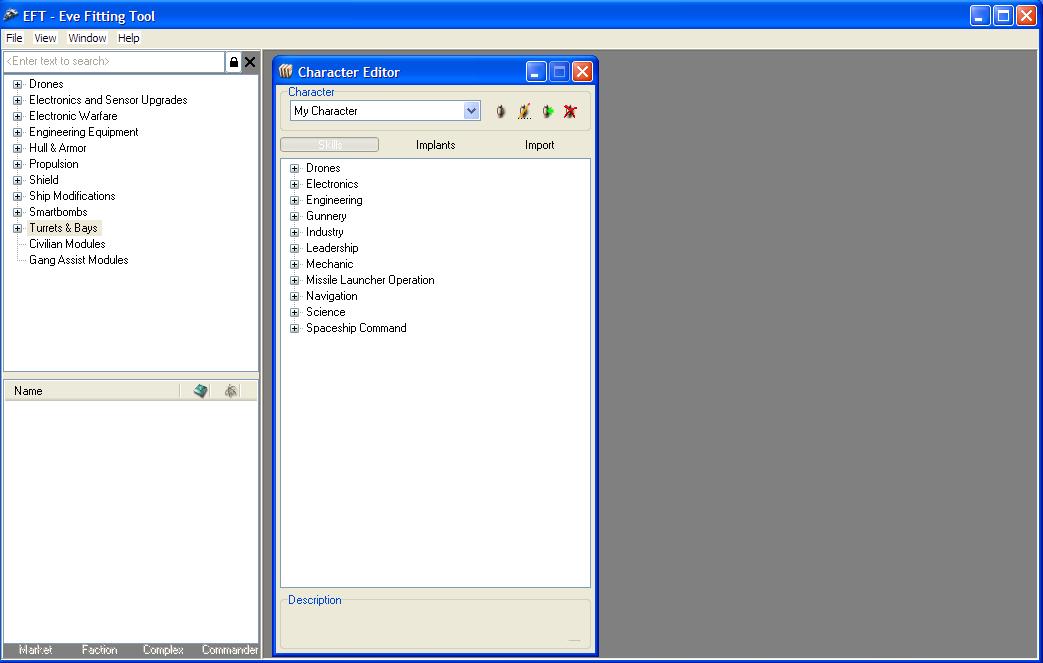Click the EFT application icon in title bar

coord(11,15)
